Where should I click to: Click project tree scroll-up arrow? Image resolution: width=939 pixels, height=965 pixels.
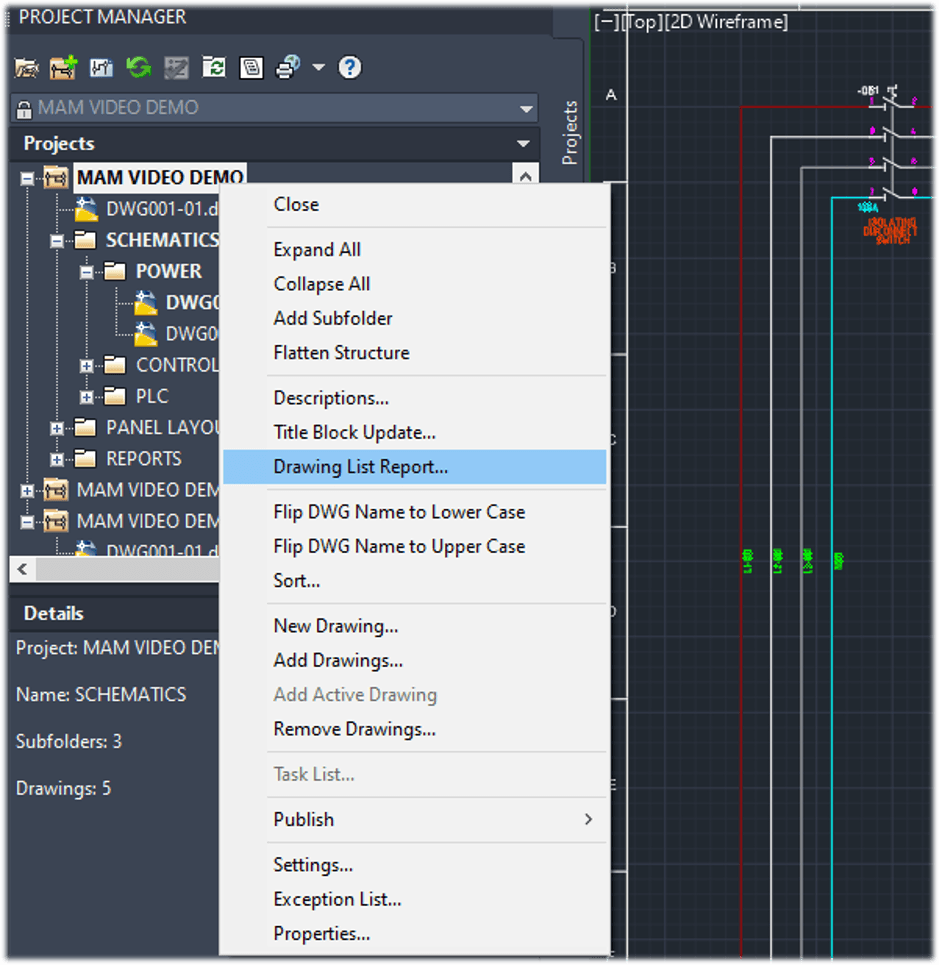click(x=525, y=176)
